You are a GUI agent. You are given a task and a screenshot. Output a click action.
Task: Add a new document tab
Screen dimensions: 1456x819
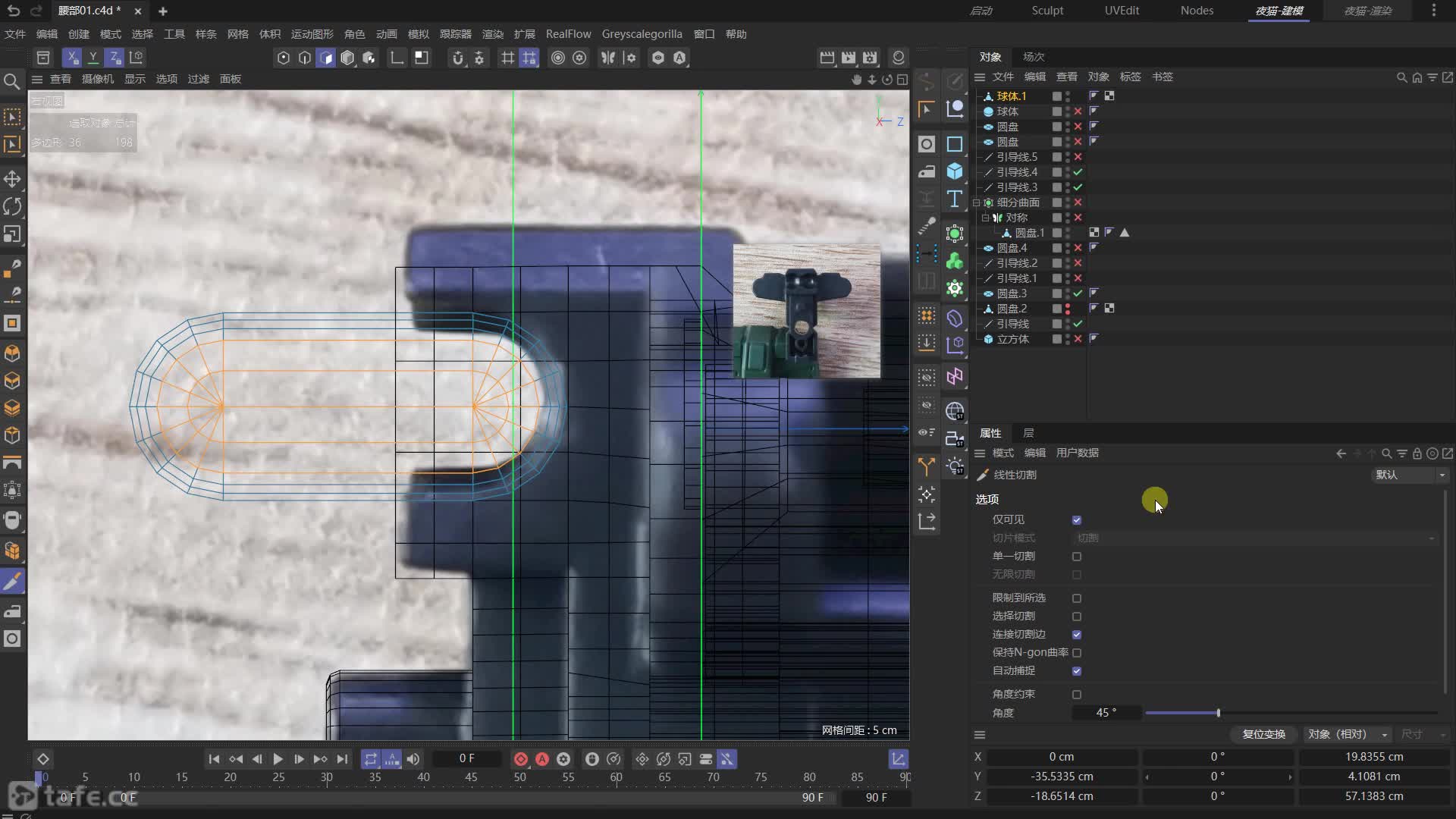click(x=163, y=11)
